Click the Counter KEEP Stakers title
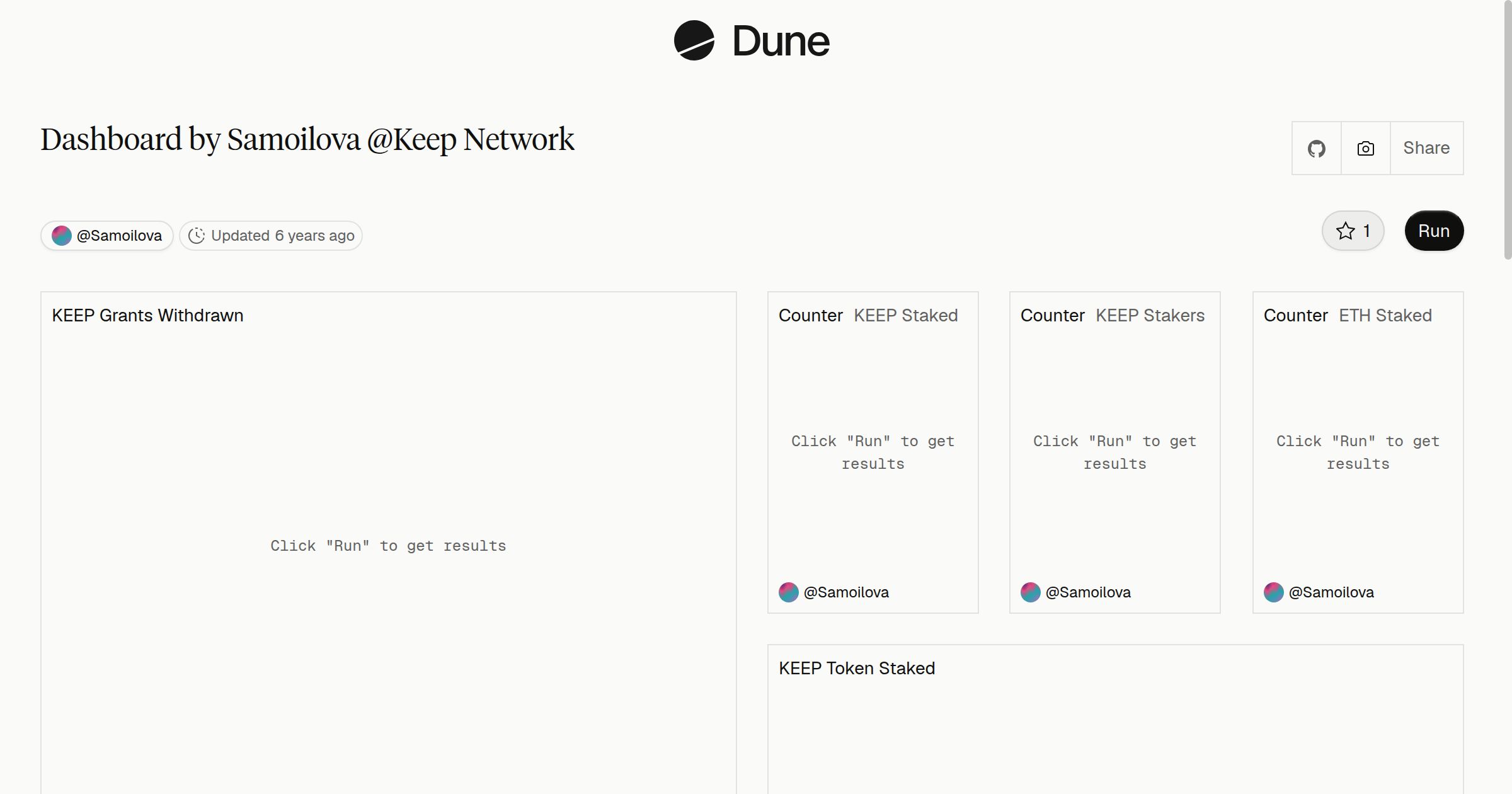1512x794 pixels. tap(1113, 316)
